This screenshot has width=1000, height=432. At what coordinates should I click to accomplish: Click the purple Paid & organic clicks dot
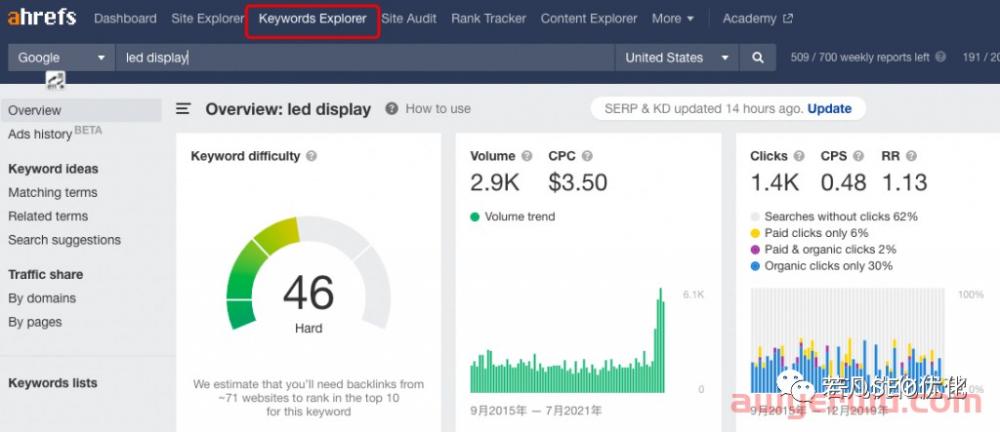click(x=756, y=250)
